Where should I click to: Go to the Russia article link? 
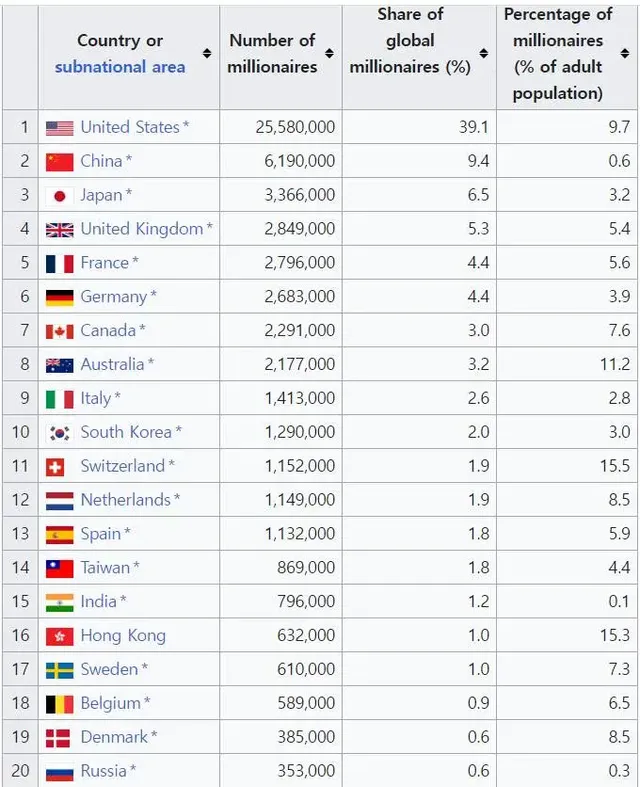(x=103, y=771)
